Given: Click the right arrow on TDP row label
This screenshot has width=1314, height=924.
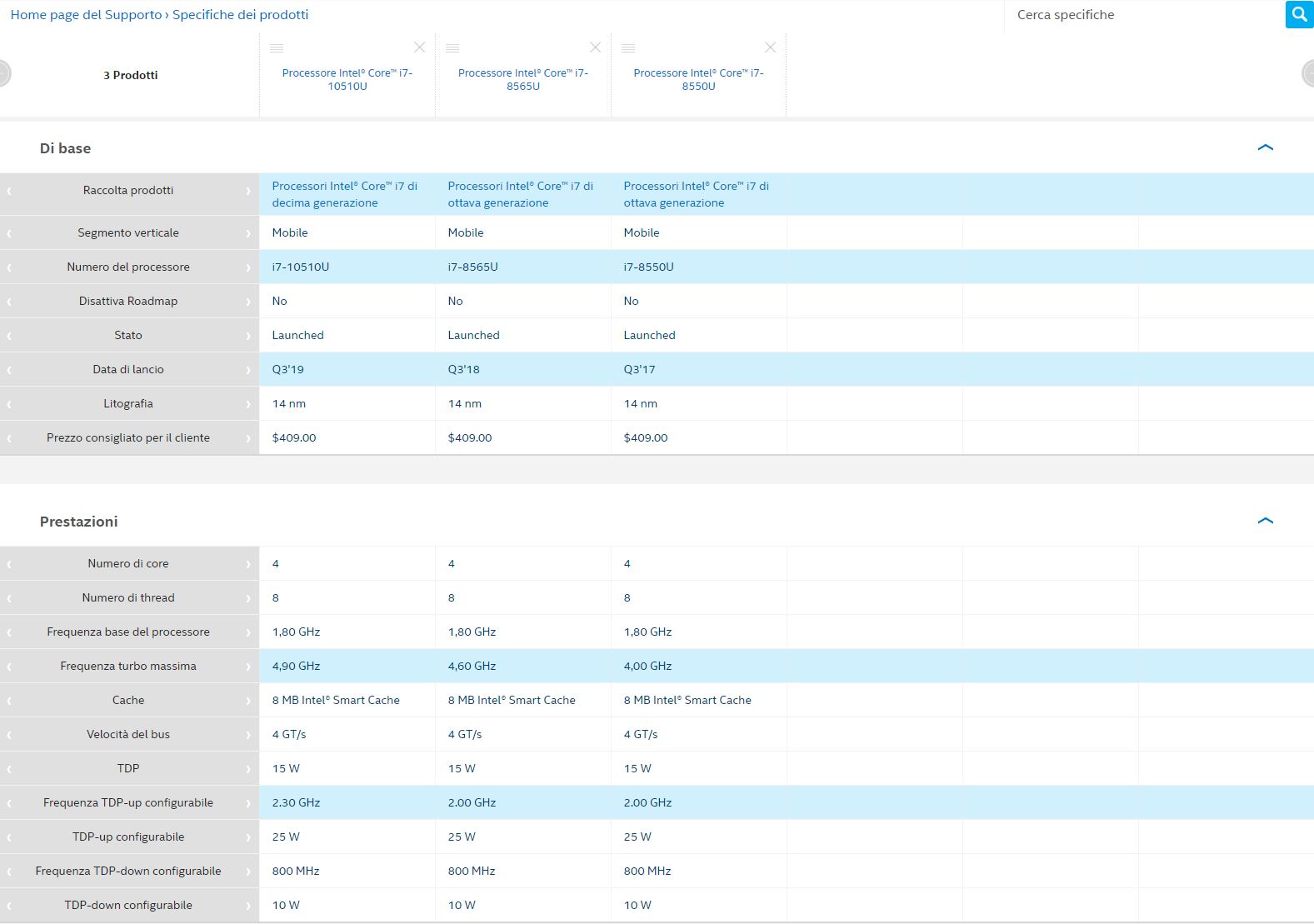Looking at the screenshot, I should point(248,769).
